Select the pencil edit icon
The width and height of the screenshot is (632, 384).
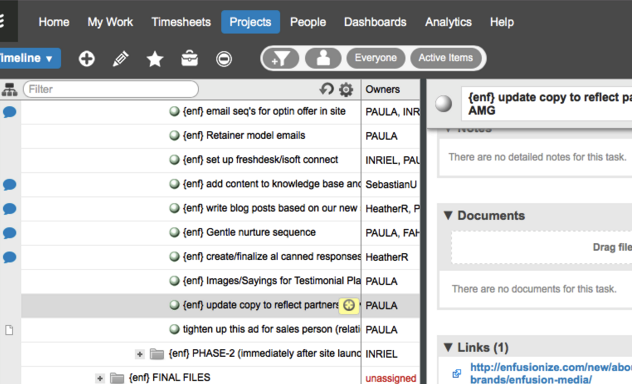[121, 59]
